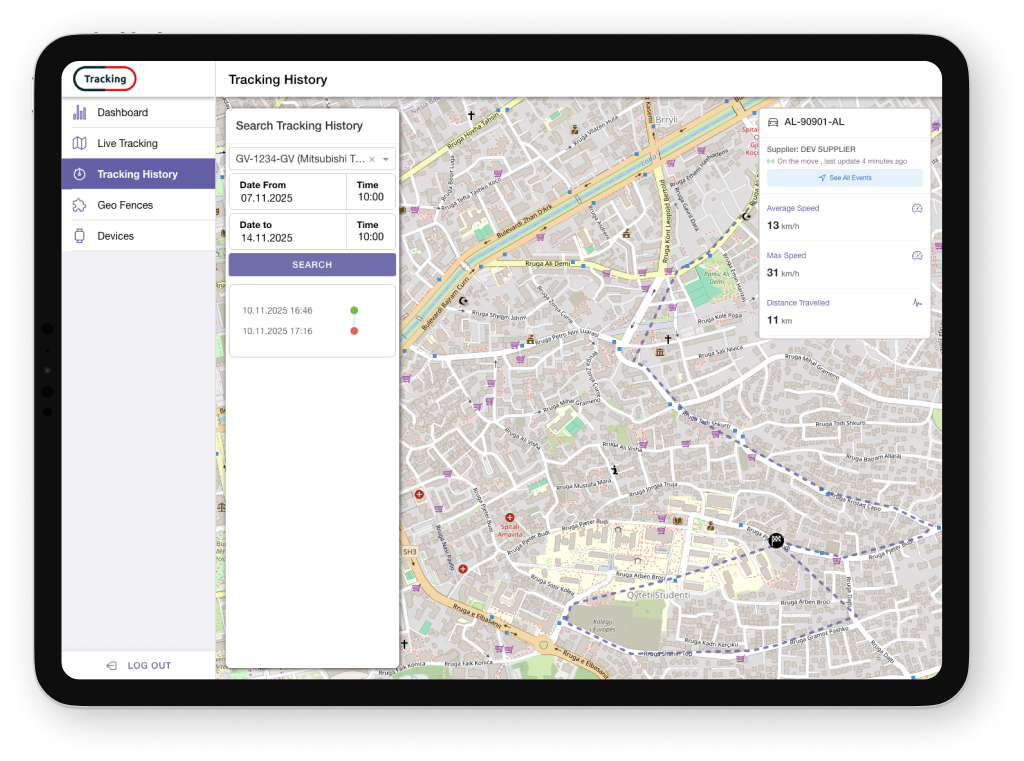Open the Date to picker field
The image size is (1024, 761).
287,232
